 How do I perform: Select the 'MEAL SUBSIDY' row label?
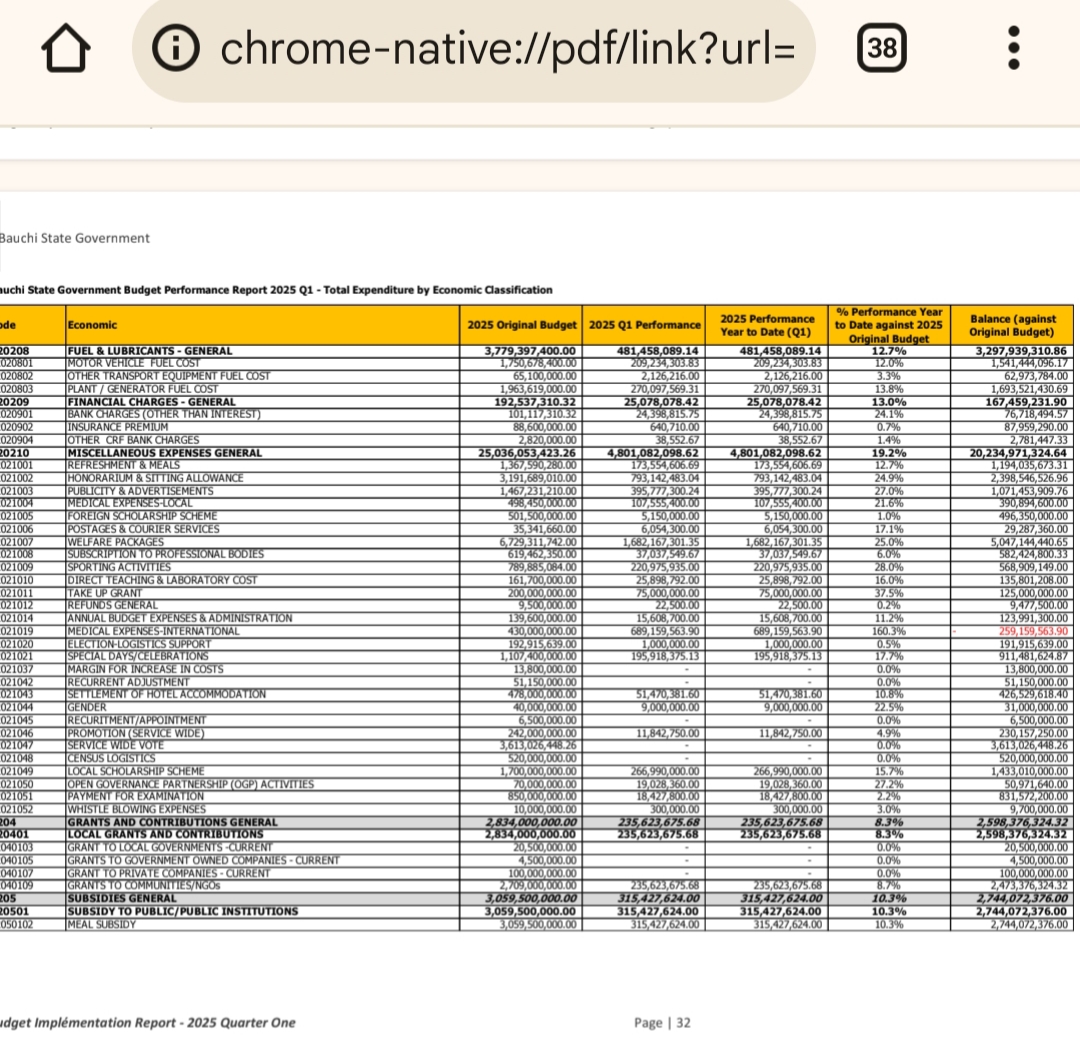101,925
